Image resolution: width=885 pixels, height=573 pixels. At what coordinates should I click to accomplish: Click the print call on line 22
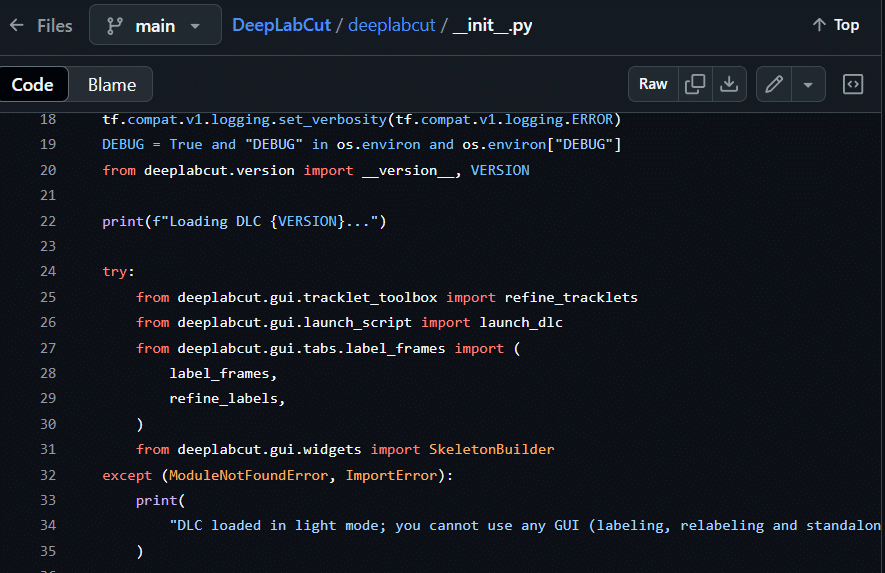[x=123, y=221]
